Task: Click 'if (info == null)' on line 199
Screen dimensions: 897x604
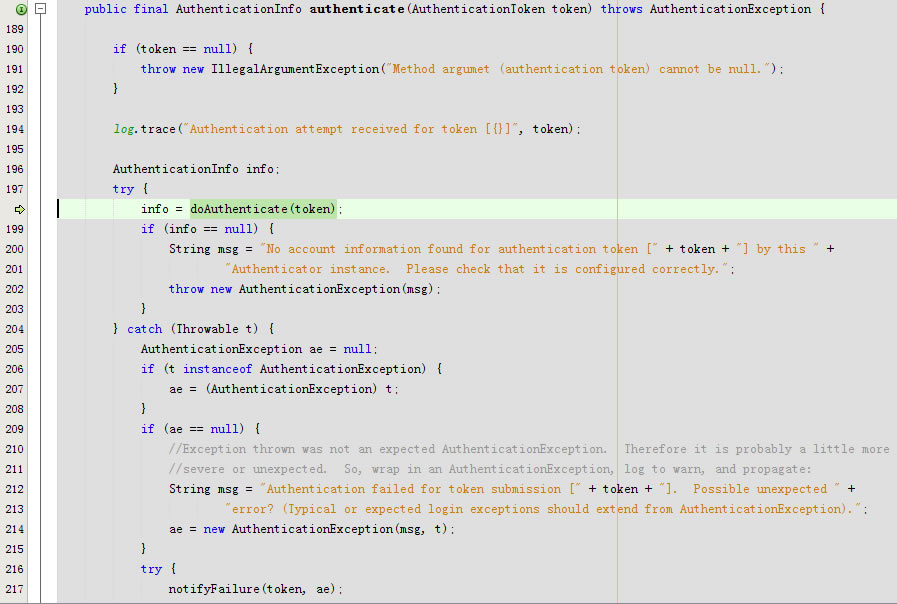Action: click(199, 229)
